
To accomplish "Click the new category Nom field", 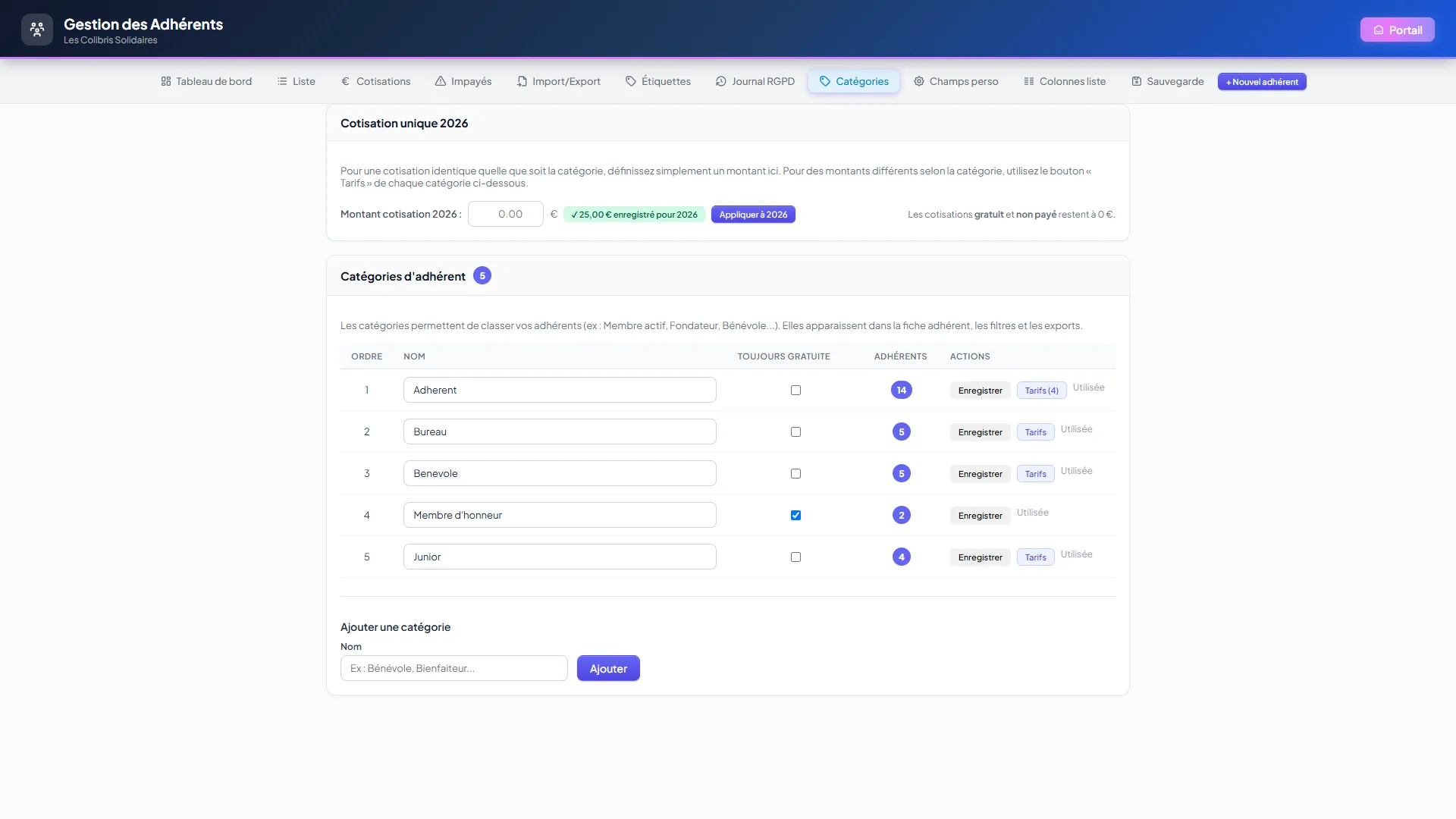I will [x=453, y=668].
